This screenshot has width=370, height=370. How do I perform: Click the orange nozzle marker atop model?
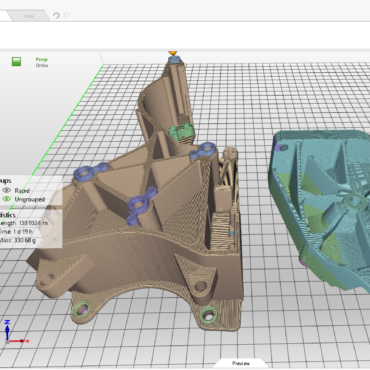(172, 53)
